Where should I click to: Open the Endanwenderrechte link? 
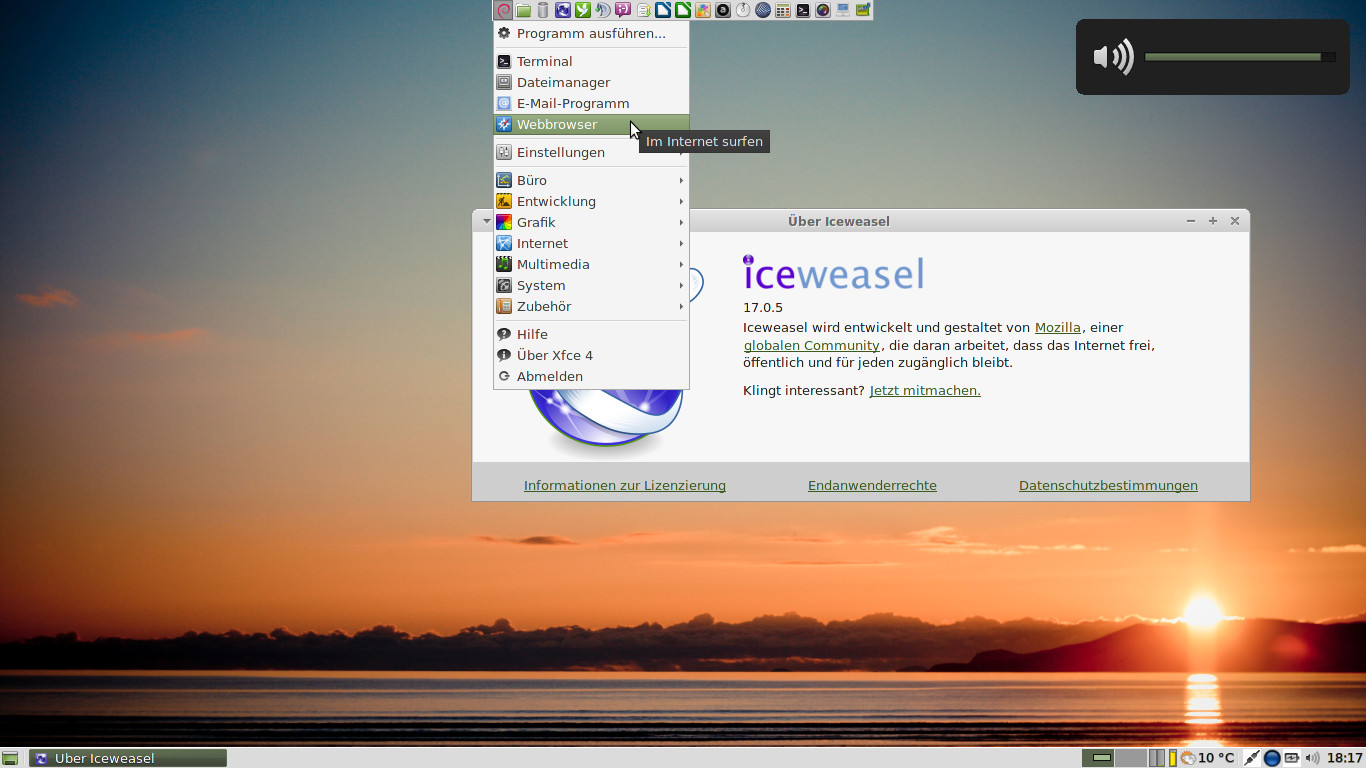click(x=872, y=485)
